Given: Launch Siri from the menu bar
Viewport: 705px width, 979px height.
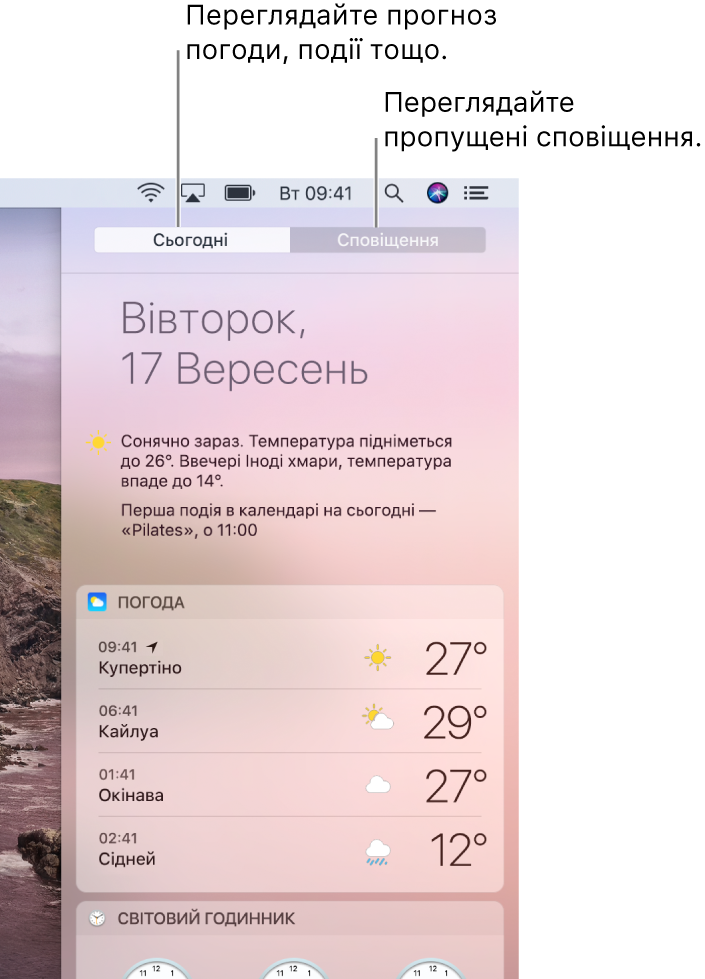Looking at the screenshot, I should pos(437,193).
